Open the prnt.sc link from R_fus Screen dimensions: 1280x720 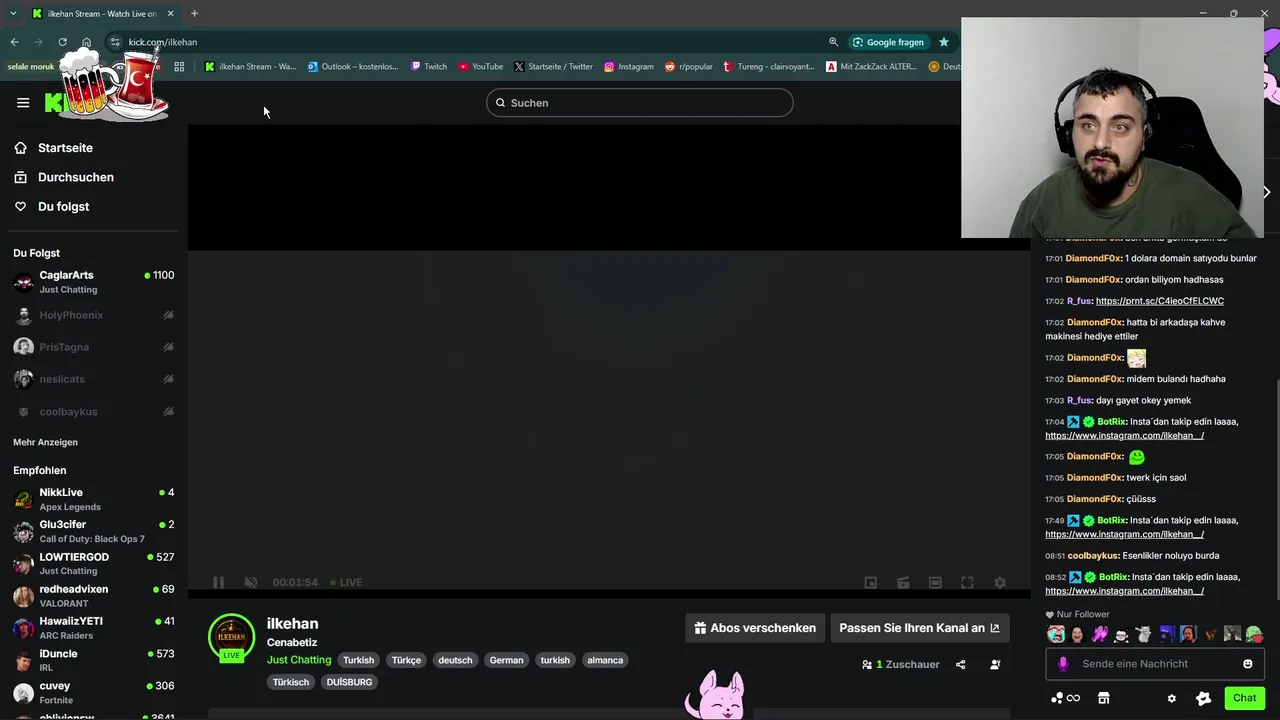(1160, 301)
